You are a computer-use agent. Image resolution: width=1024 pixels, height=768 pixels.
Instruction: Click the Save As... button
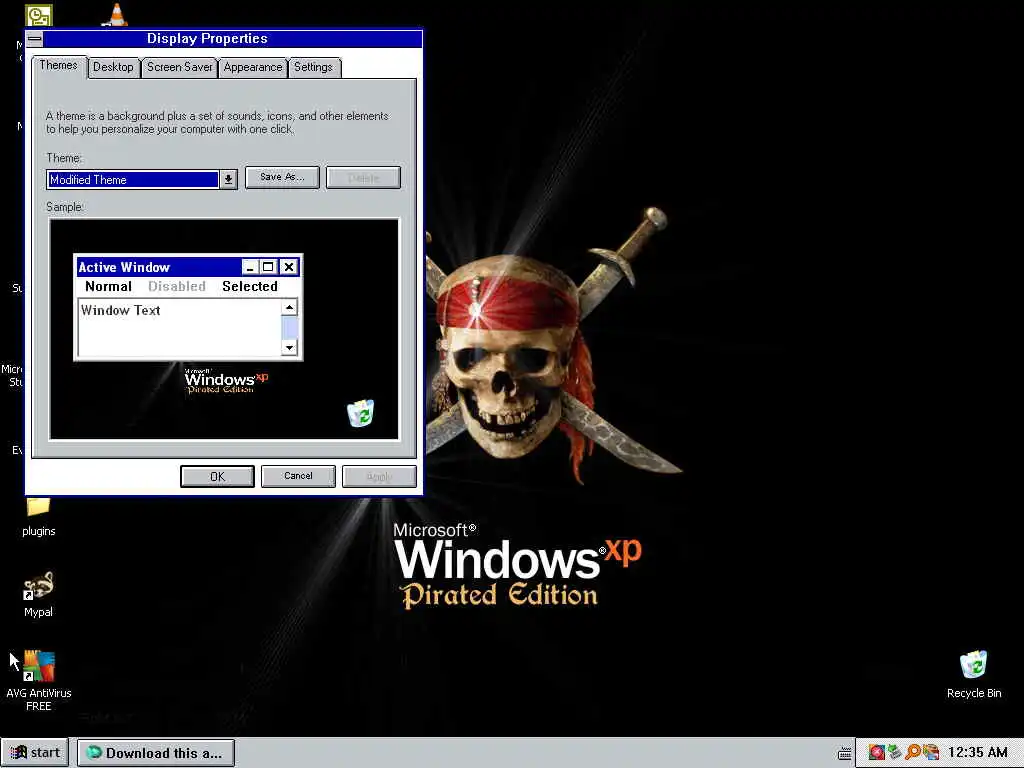click(282, 177)
